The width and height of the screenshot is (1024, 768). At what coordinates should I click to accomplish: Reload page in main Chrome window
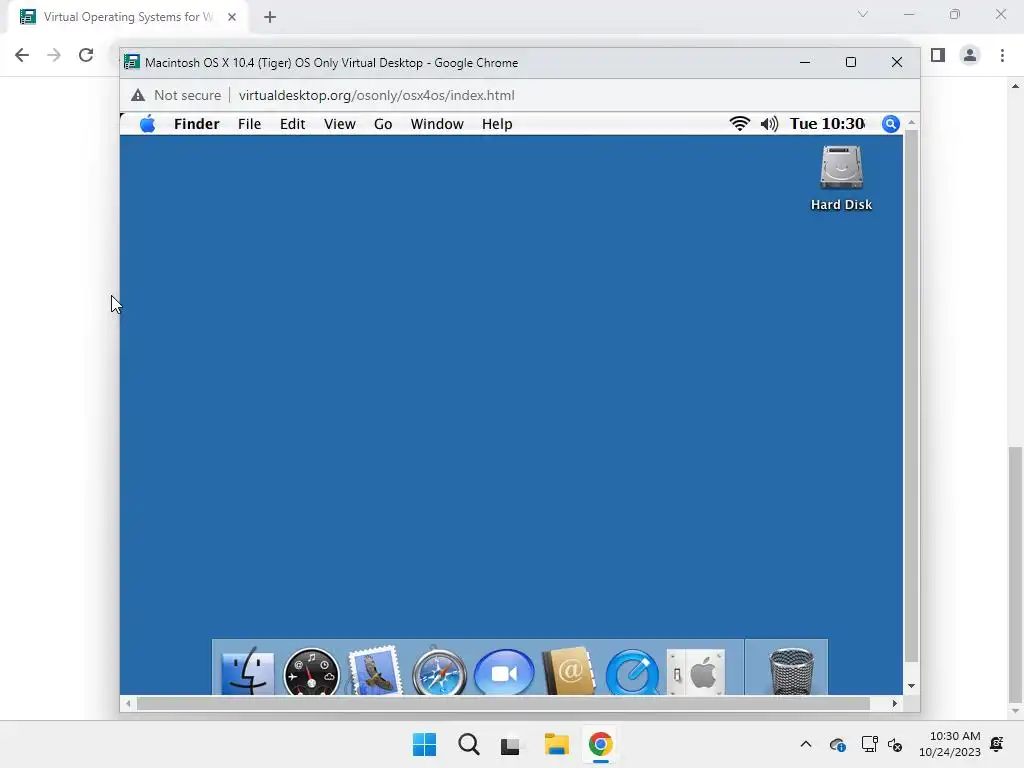click(x=86, y=55)
